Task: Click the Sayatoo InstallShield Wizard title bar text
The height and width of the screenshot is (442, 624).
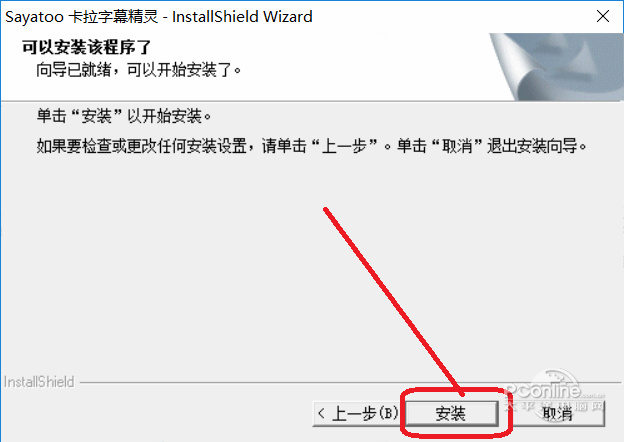Action: [x=159, y=17]
